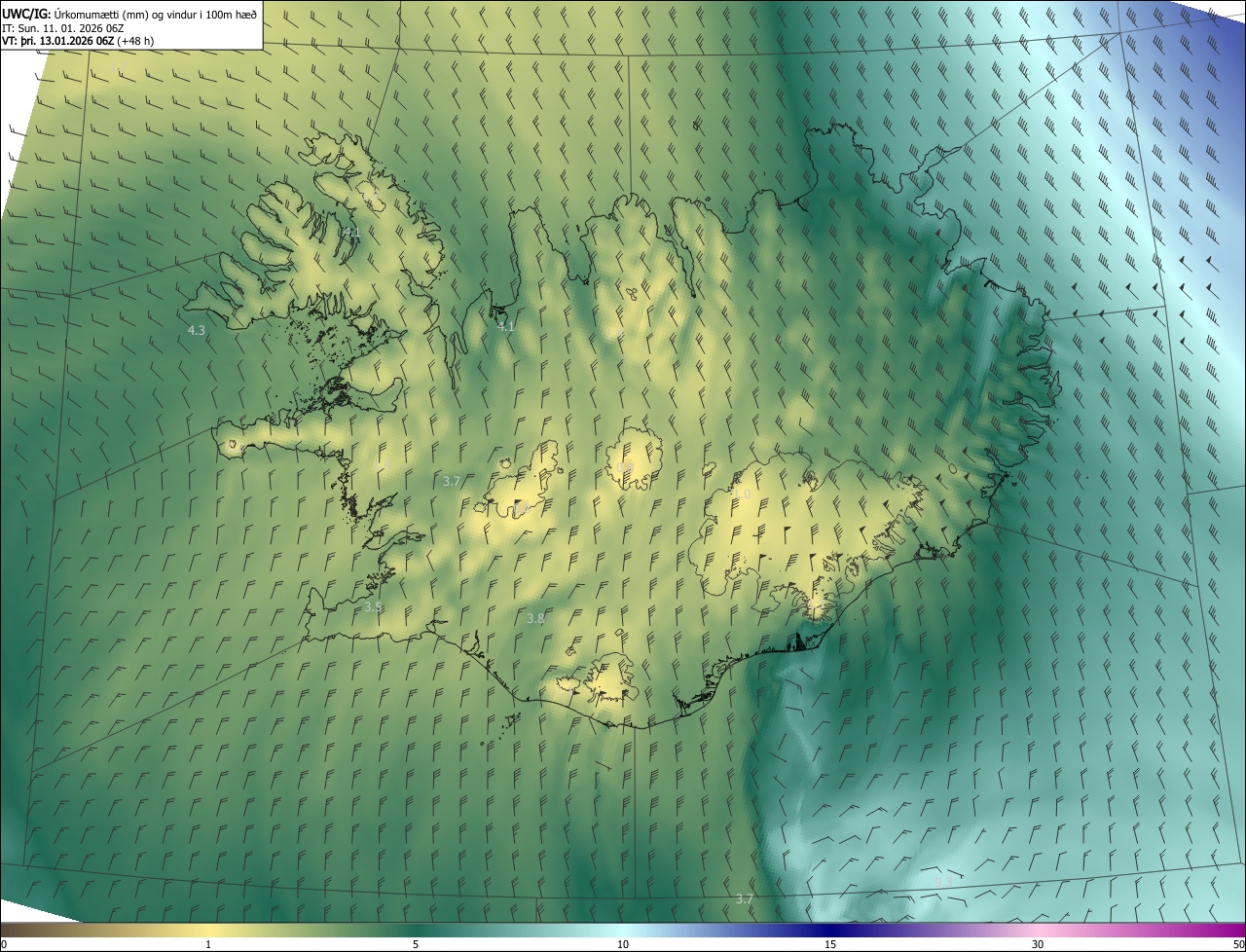Viewport: 1246px width, 952px height.
Task: Click the "VT: þri. 13.01.2026 06Z (+48 h)" line
Action: coord(78,41)
